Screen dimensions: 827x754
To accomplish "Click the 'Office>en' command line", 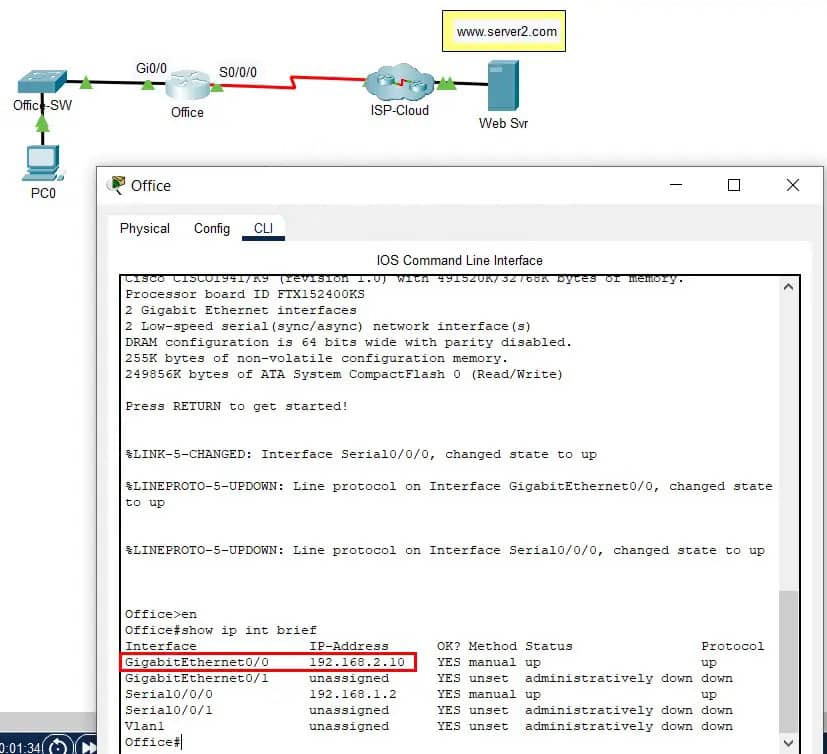I will [x=161, y=614].
